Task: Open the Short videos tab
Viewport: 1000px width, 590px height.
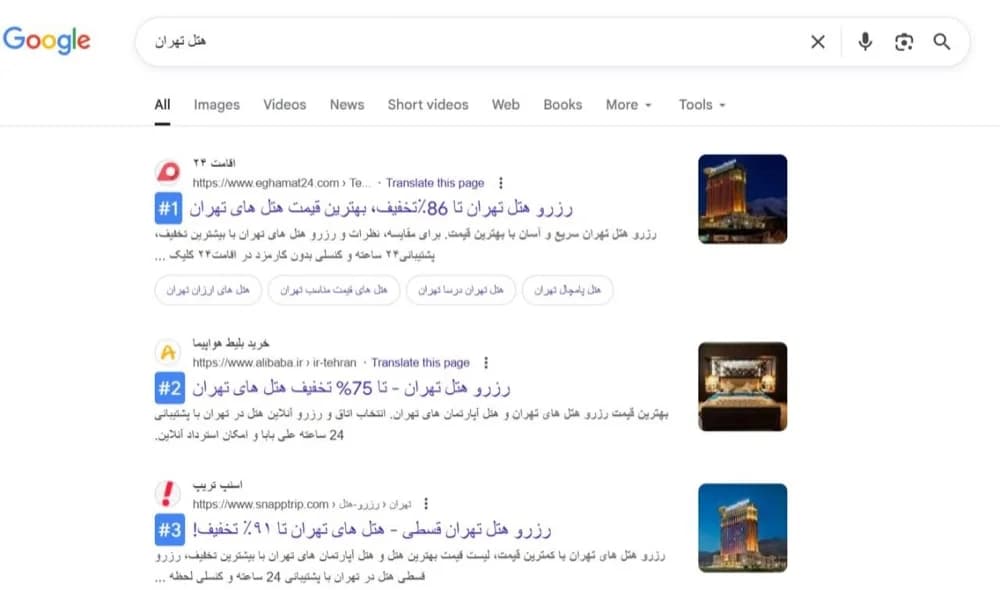Action: click(x=428, y=105)
